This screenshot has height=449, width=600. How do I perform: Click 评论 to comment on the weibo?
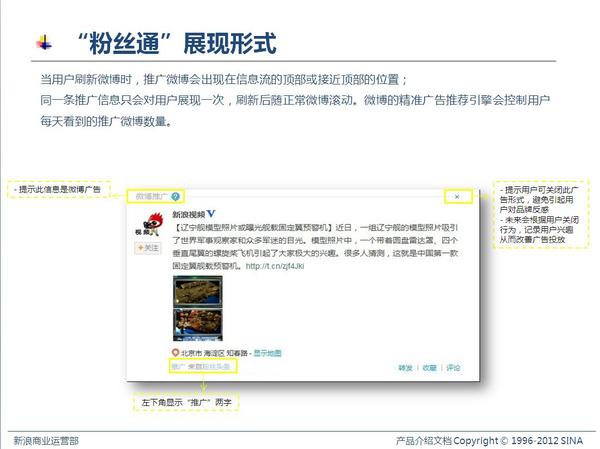tap(453, 368)
